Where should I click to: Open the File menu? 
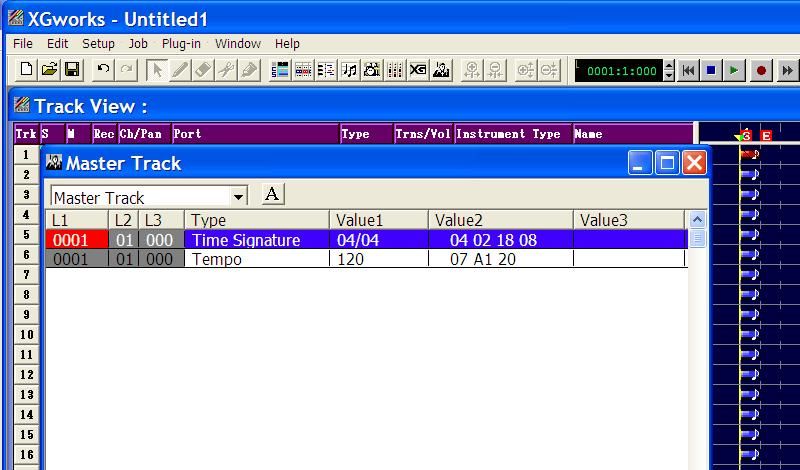pos(22,43)
